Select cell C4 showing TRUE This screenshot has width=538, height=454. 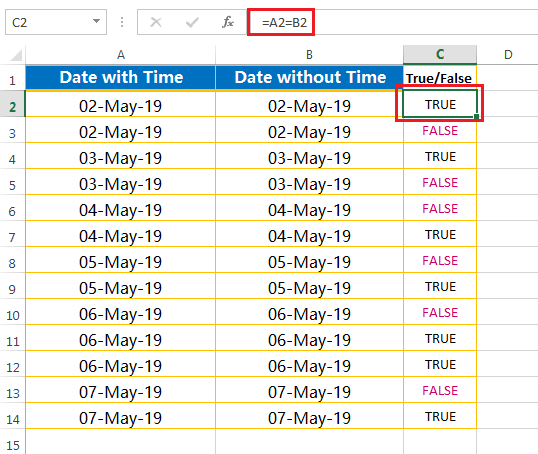[x=440, y=156]
